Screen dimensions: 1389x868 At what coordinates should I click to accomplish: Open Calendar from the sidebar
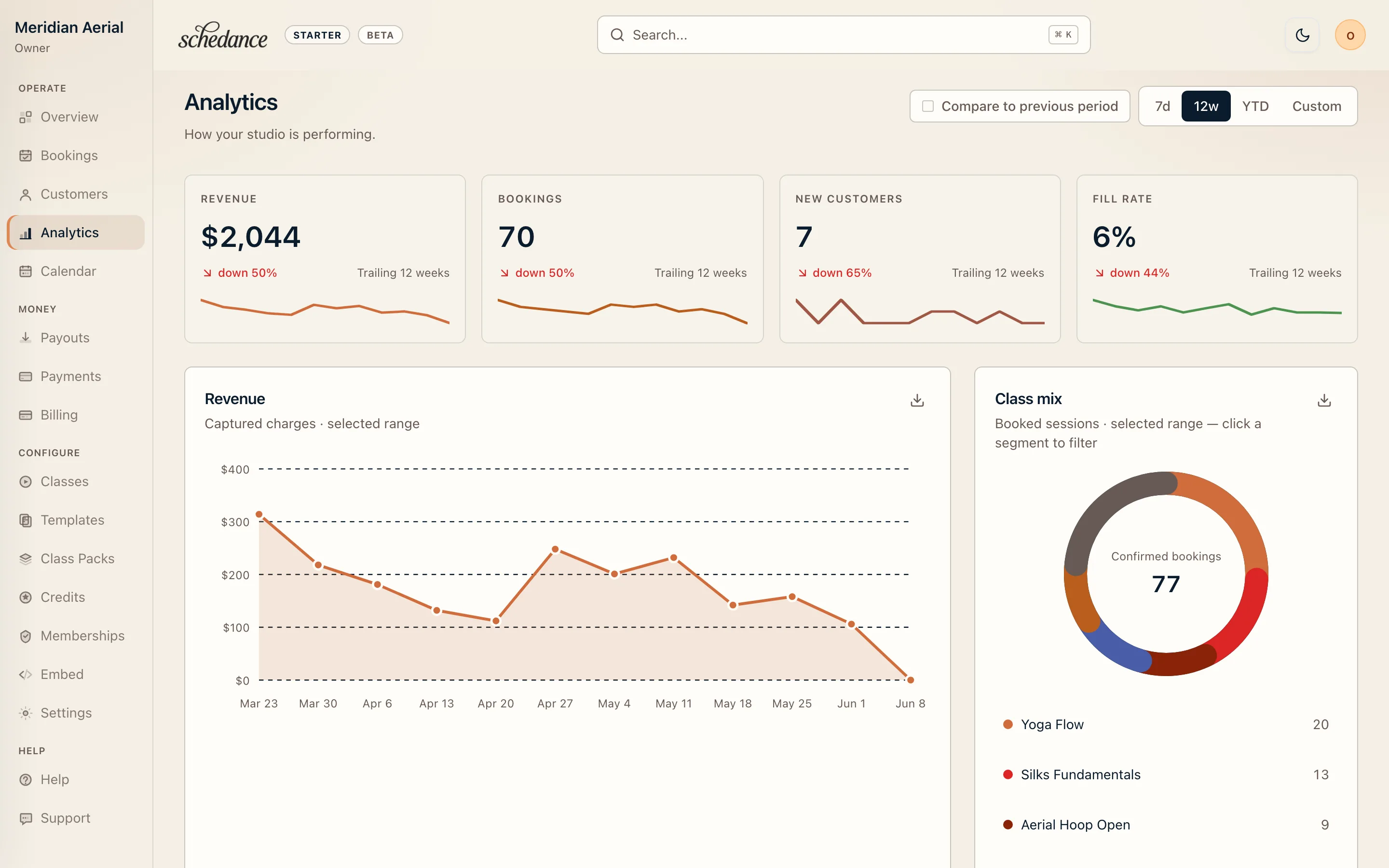coord(76,271)
